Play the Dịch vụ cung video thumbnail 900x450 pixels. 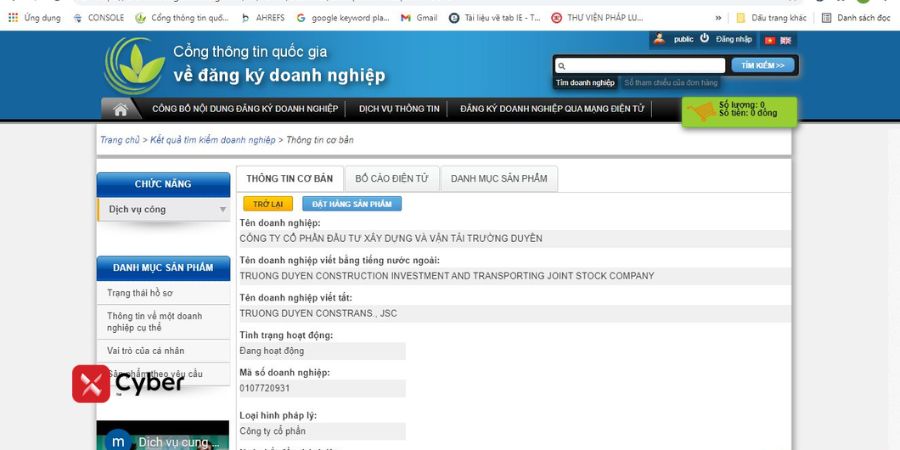click(163, 436)
